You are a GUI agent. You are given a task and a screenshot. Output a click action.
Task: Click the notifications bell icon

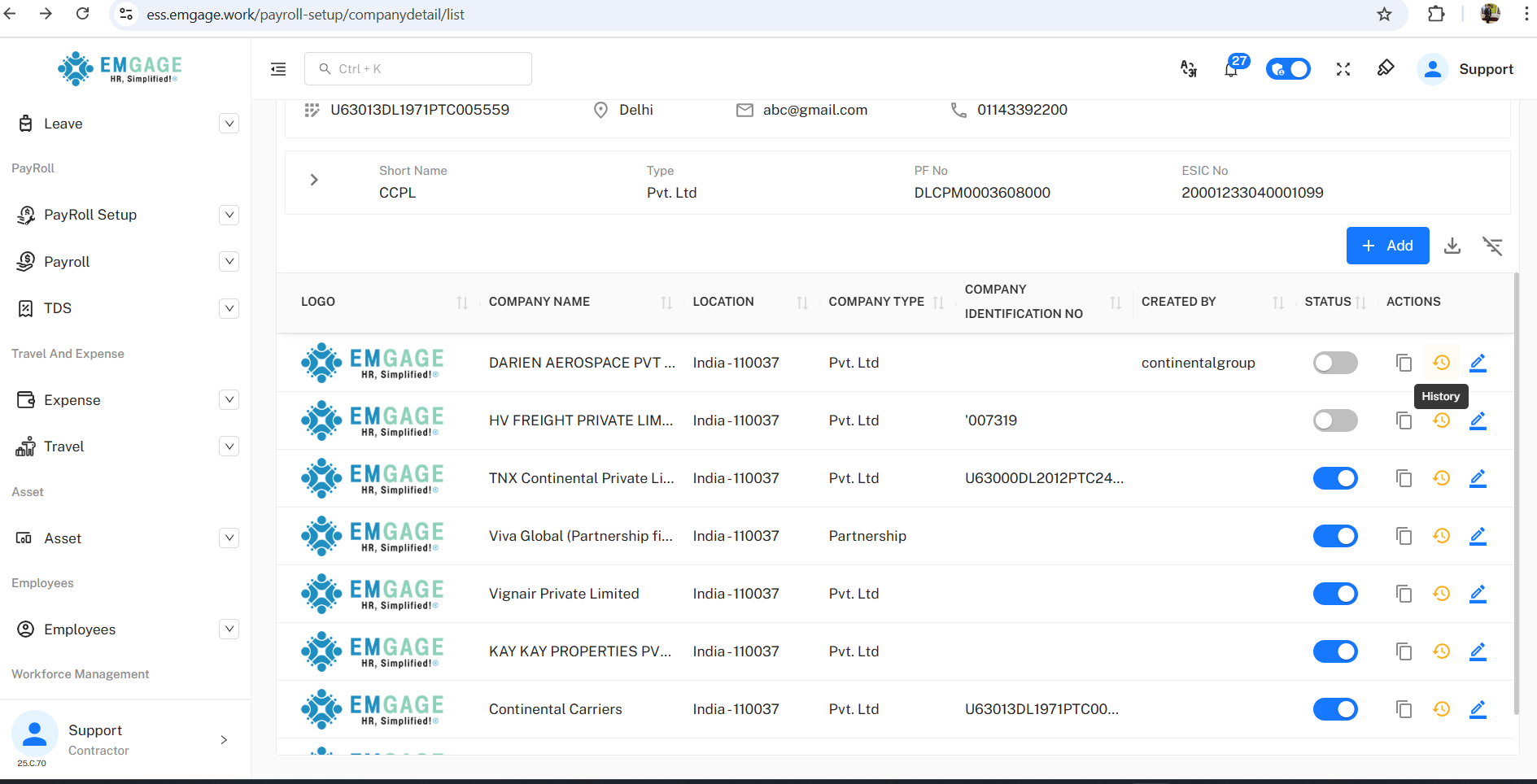pyautogui.click(x=1231, y=69)
